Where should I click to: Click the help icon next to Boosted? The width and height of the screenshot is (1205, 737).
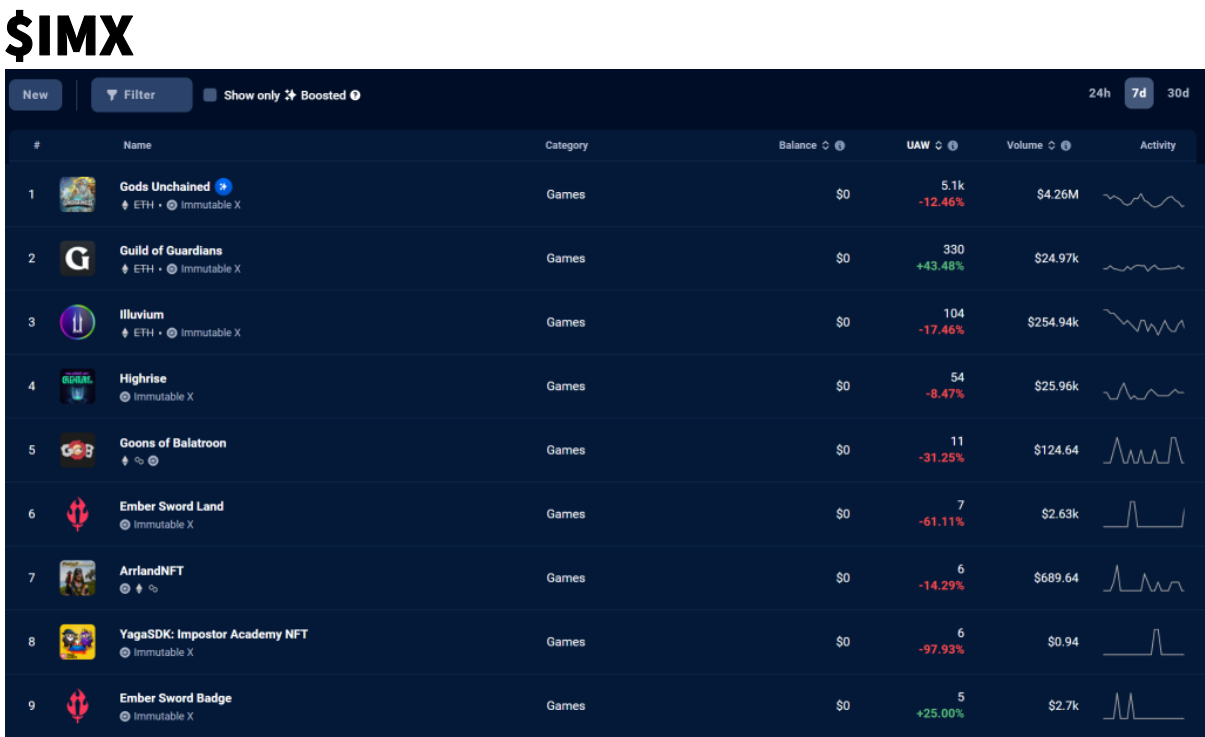coord(353,95)
